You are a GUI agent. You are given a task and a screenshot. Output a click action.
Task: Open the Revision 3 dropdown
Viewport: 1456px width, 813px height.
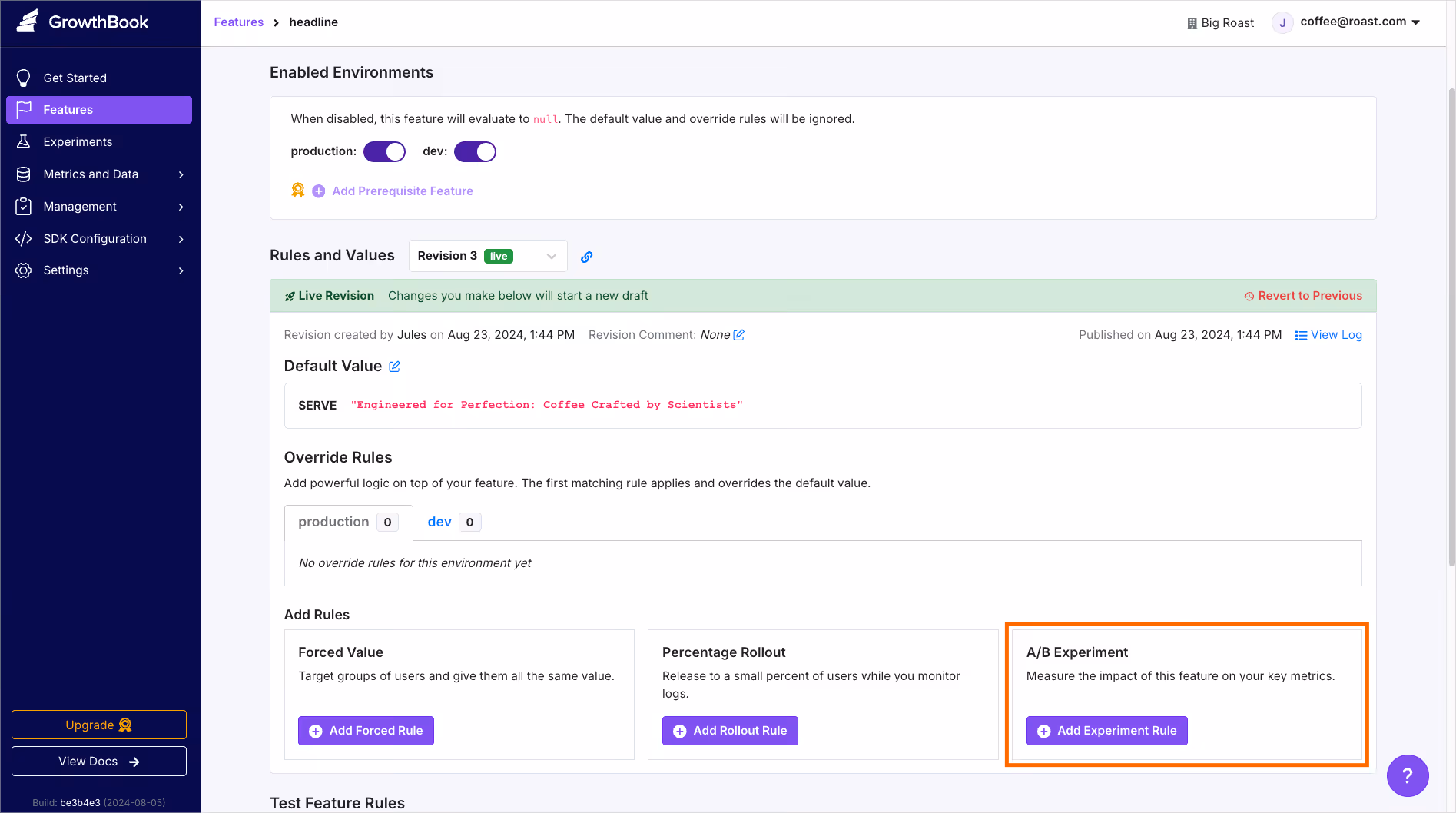click(x=550, y=255)
